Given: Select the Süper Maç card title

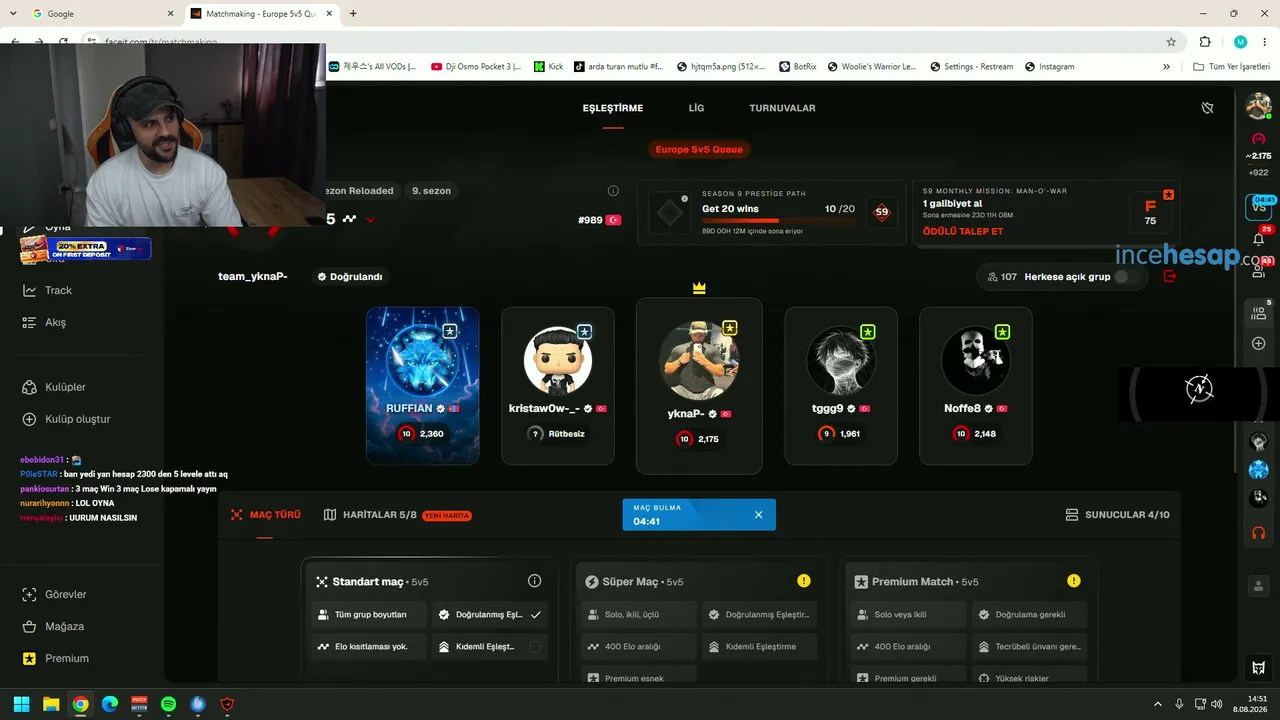Looking at the screenshot, I should pos(631,582).
